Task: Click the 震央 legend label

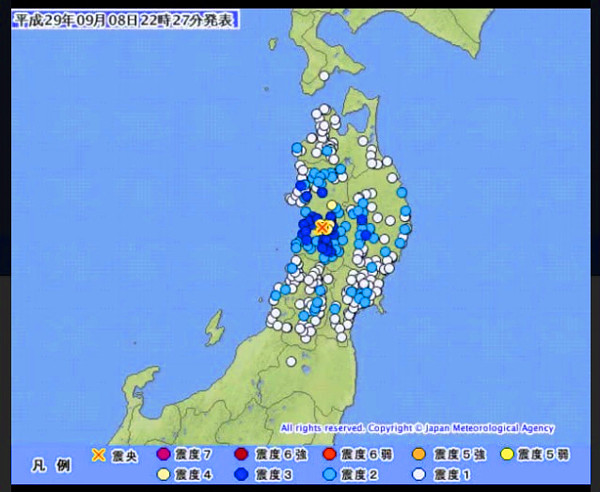Action: tap(124, 456)
